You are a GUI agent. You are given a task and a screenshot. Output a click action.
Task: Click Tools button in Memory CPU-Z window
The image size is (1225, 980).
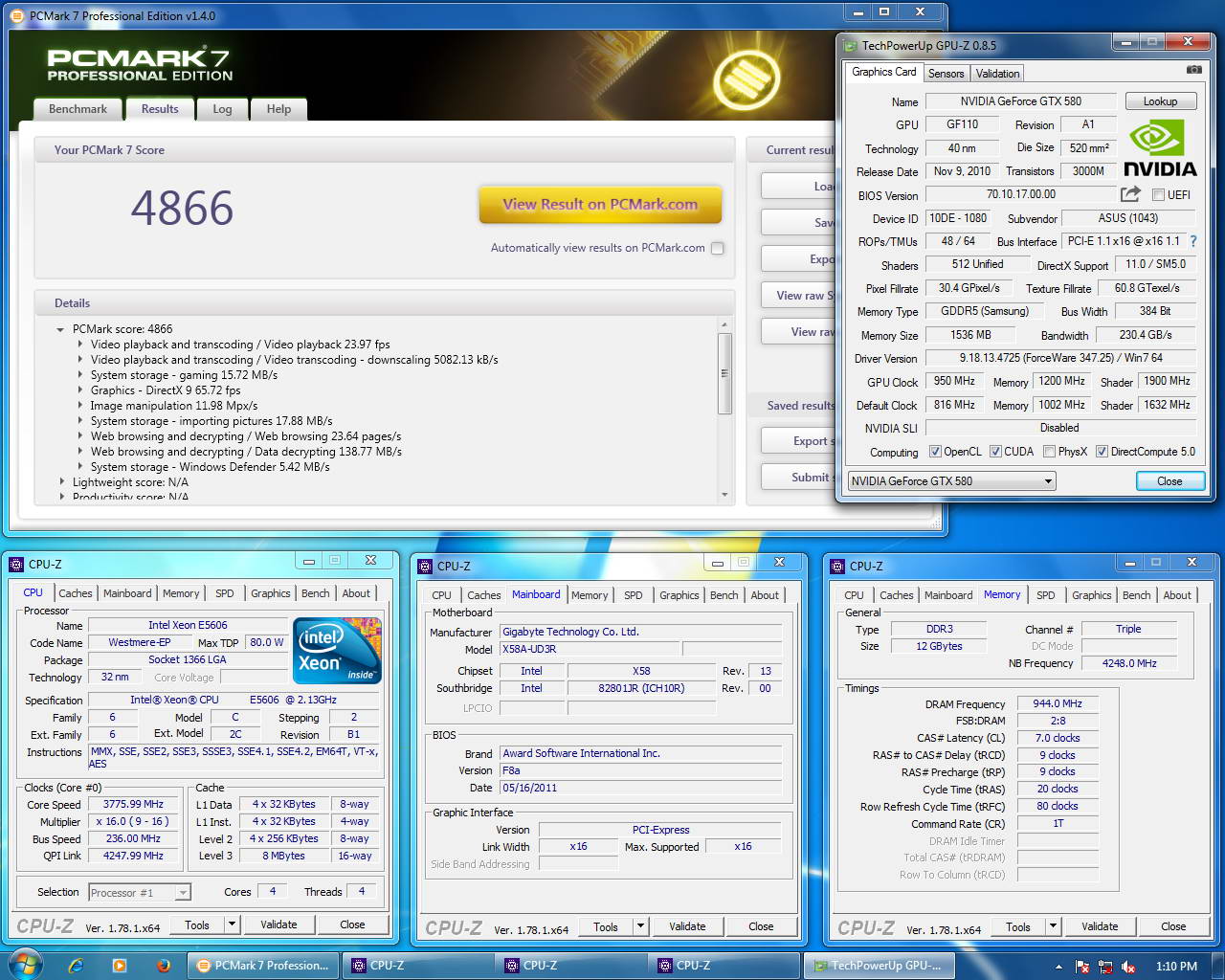[x=1018, y=926]
